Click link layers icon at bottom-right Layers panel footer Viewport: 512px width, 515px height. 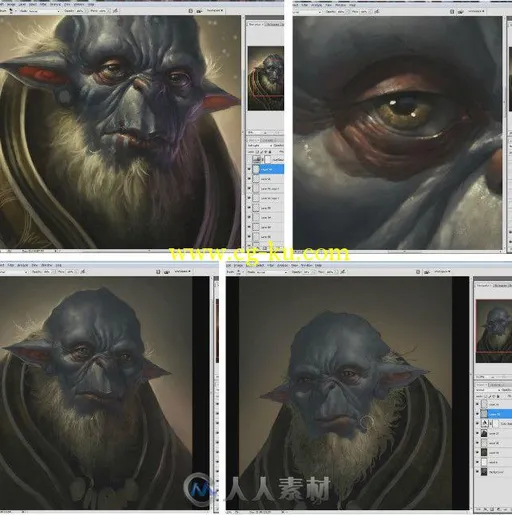(479, 509)
